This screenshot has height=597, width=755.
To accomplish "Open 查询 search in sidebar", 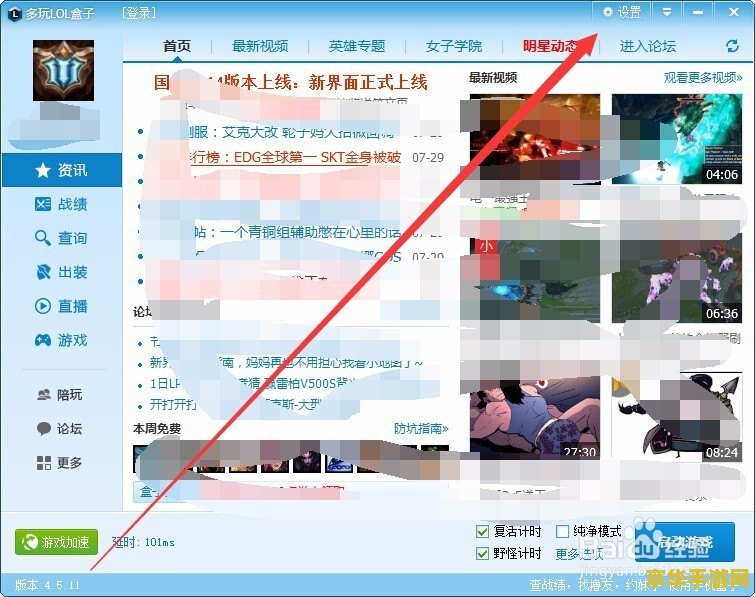I will pyautogui.click(x=61, y=238).
